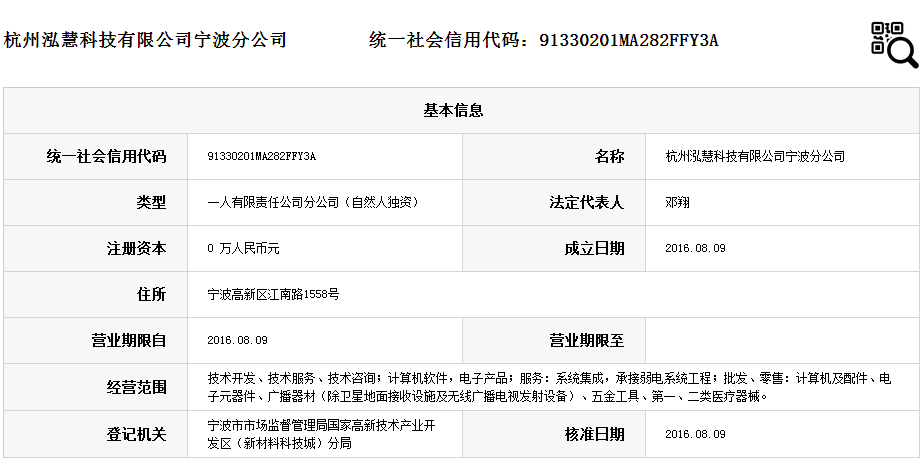Select the business scope description text
Viewport: 924px width, 462px height.
pyautogui.click(x=549, y=387)
